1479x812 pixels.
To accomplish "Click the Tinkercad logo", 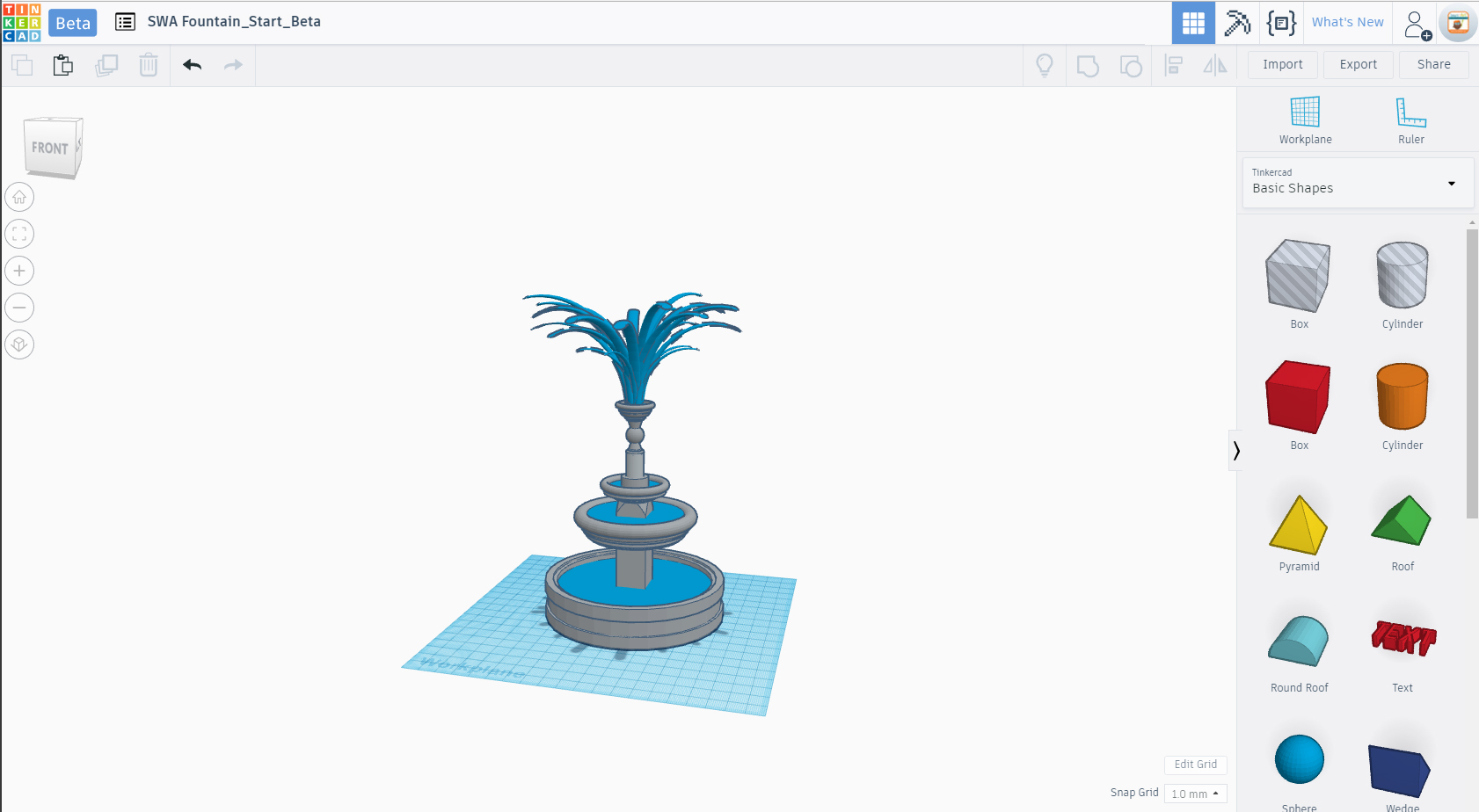I will click(x=22, y=22).
